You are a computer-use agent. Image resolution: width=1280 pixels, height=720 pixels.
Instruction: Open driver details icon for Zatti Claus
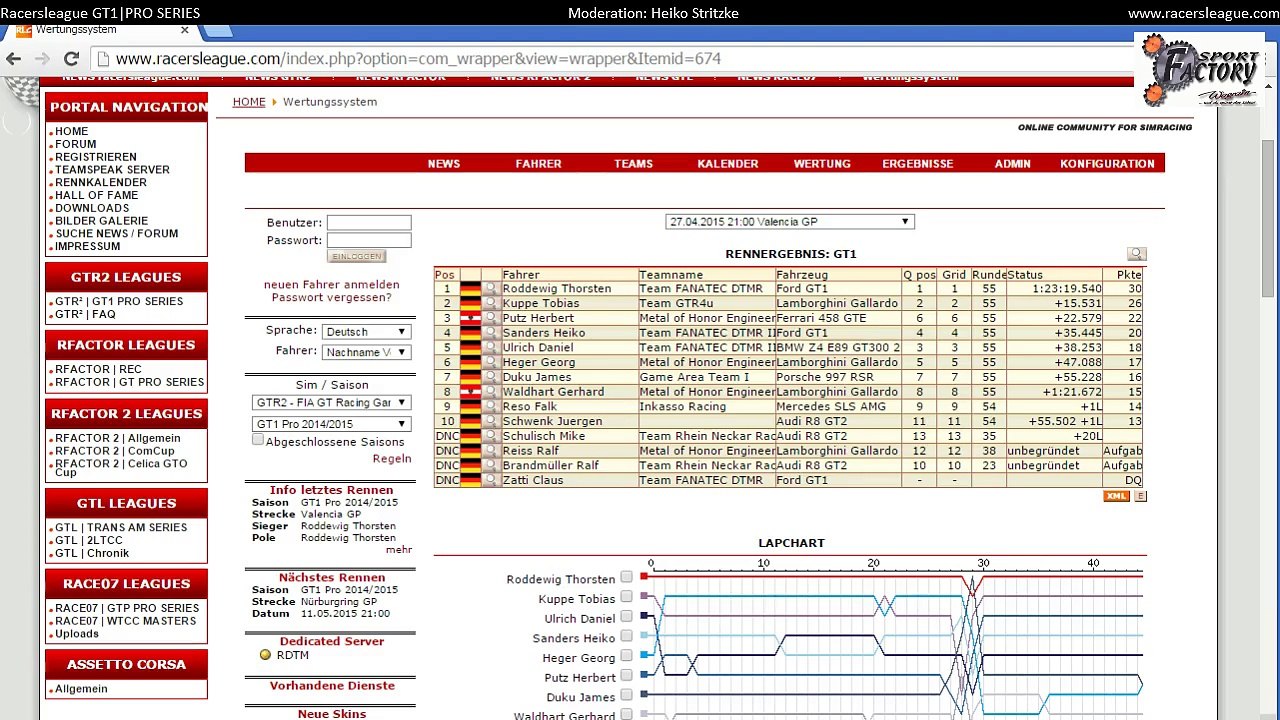[490, 480]
